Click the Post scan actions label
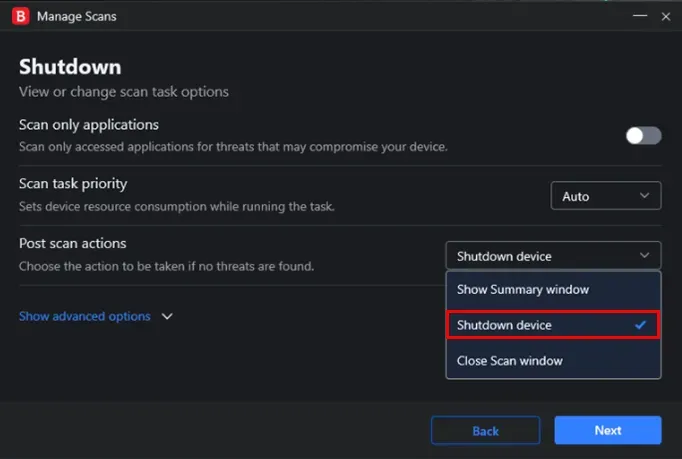Viewport: 682px width, 459px height. click(73, 243)
